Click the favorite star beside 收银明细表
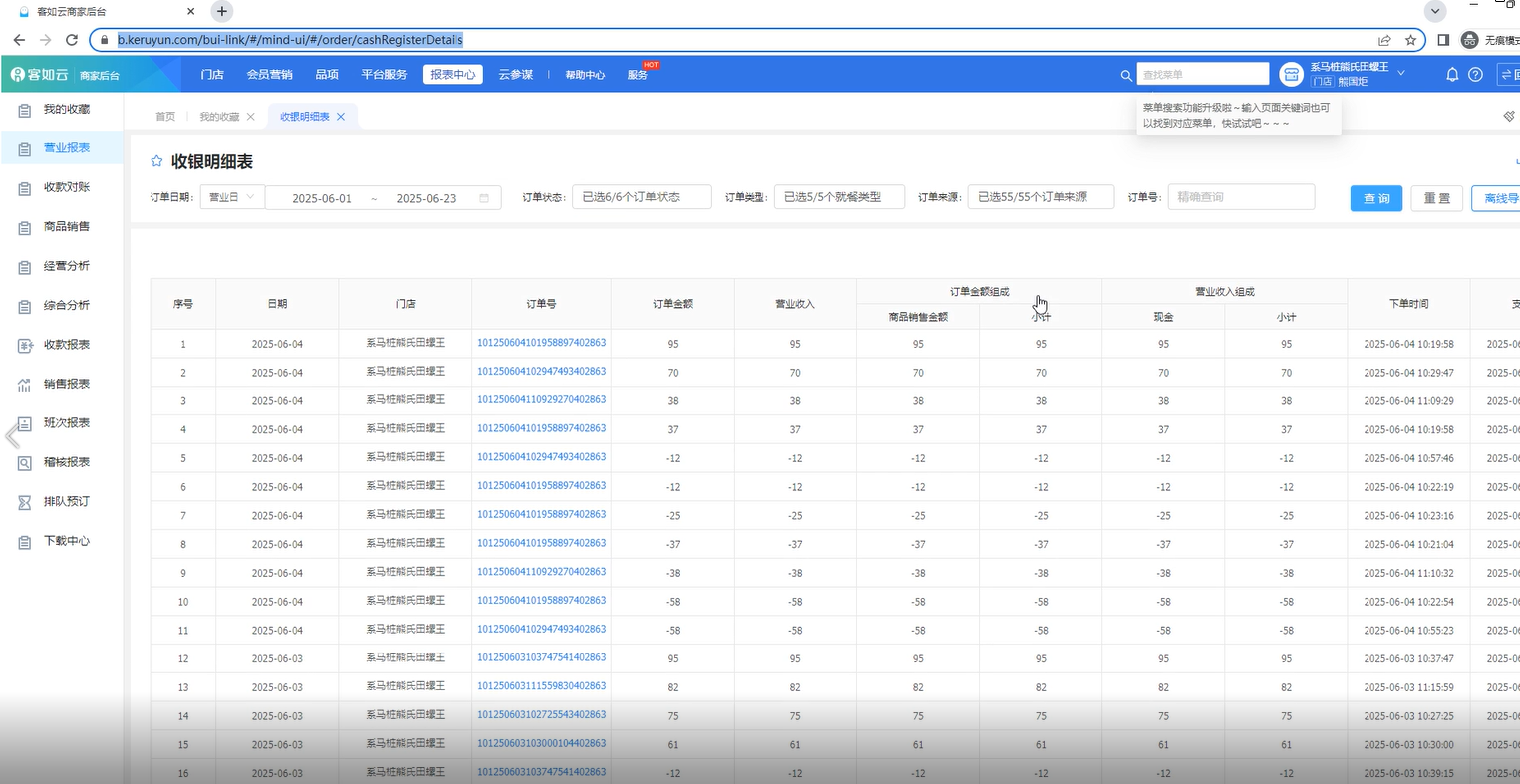Viewport: 1520px width, 784px height. click(x=156, y=161)
